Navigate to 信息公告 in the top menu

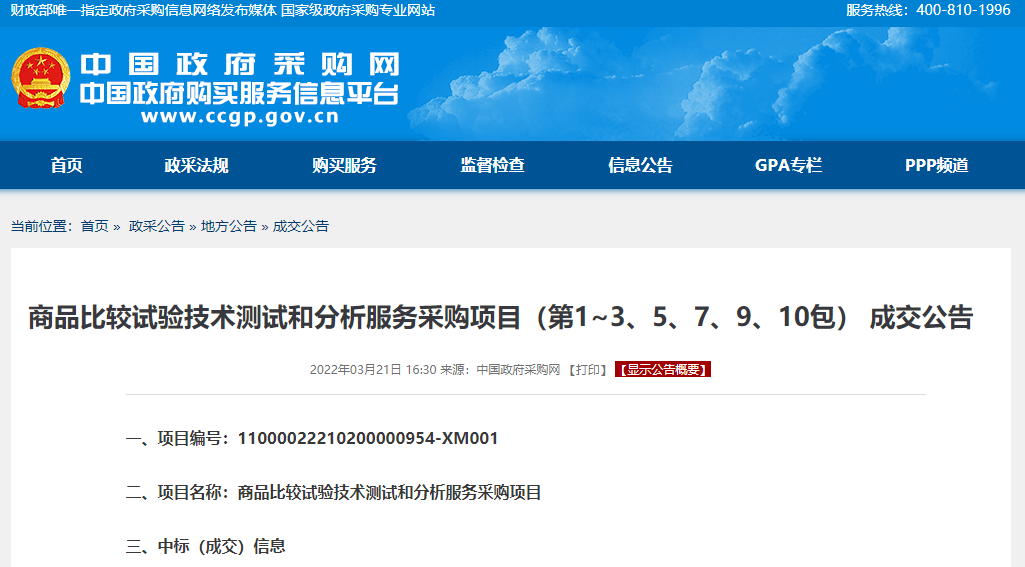(x=640, y=166)
